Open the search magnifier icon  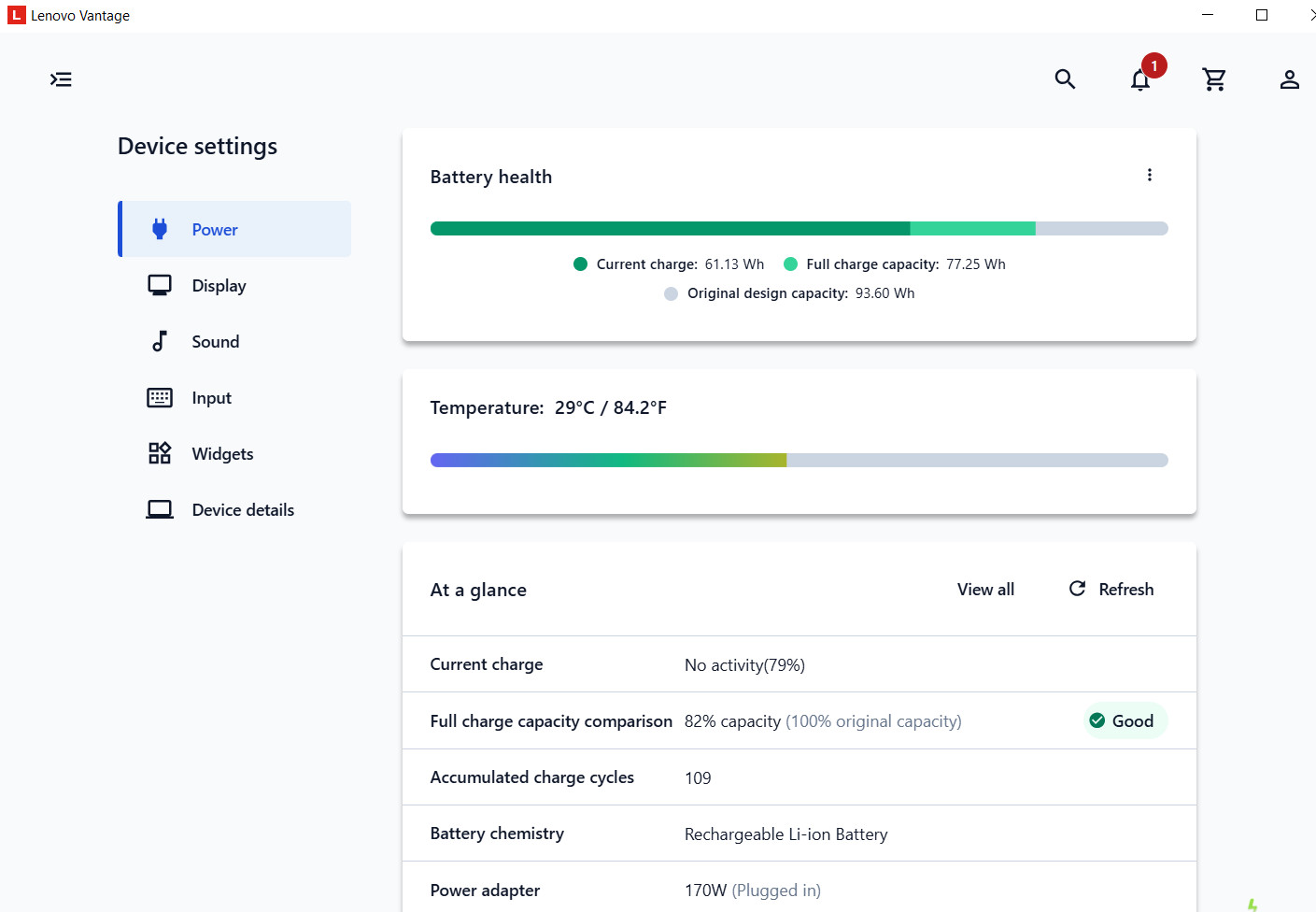tap(1065, 79)
